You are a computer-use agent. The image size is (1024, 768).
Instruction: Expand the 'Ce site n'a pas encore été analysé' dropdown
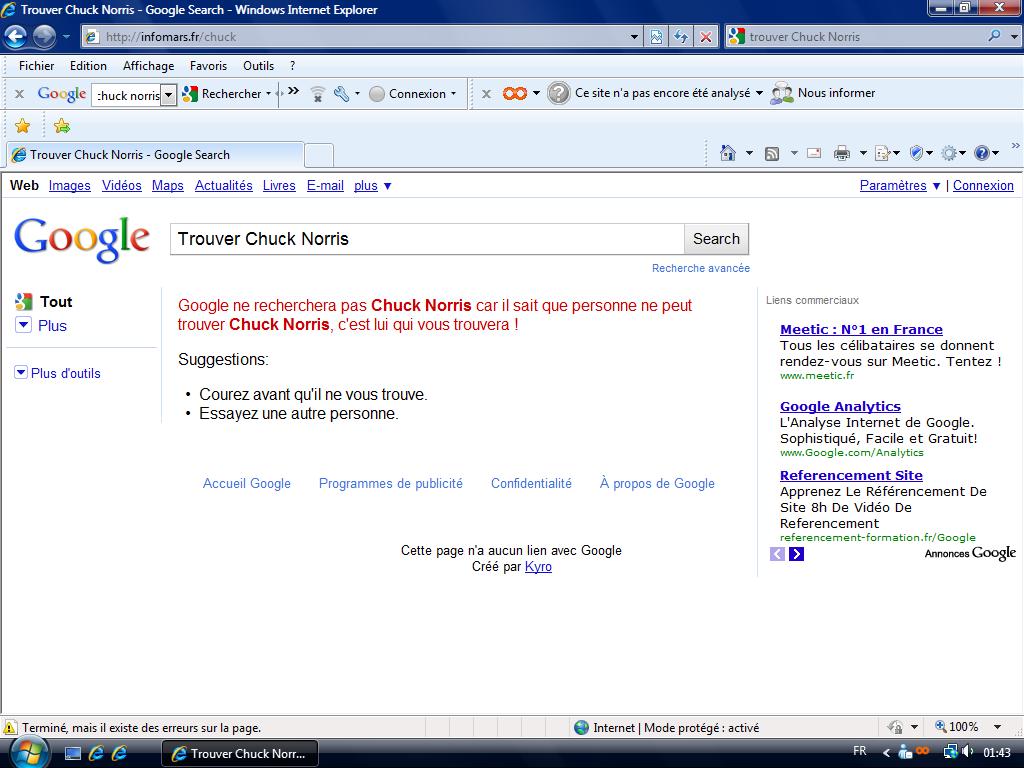point(760,93)
